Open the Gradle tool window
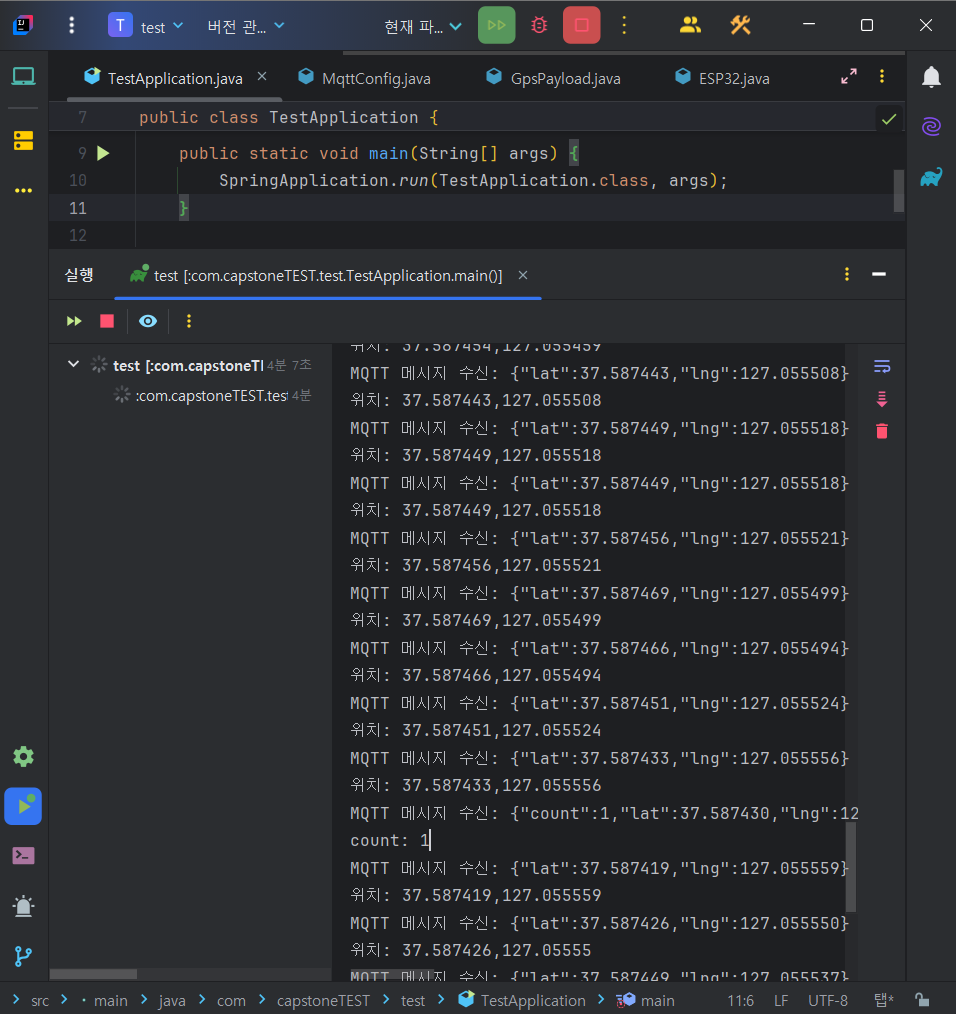 coord(931,177)
